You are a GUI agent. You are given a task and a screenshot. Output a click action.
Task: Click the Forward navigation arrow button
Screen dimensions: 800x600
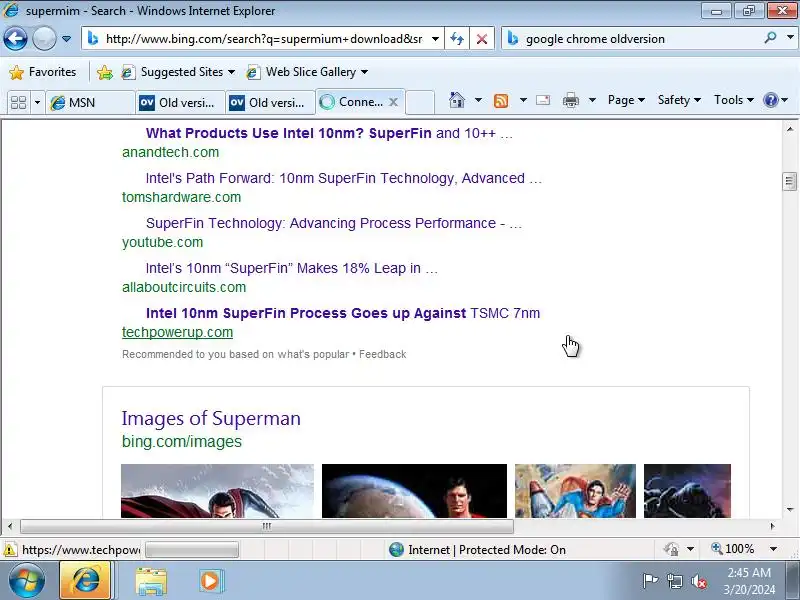44,38
